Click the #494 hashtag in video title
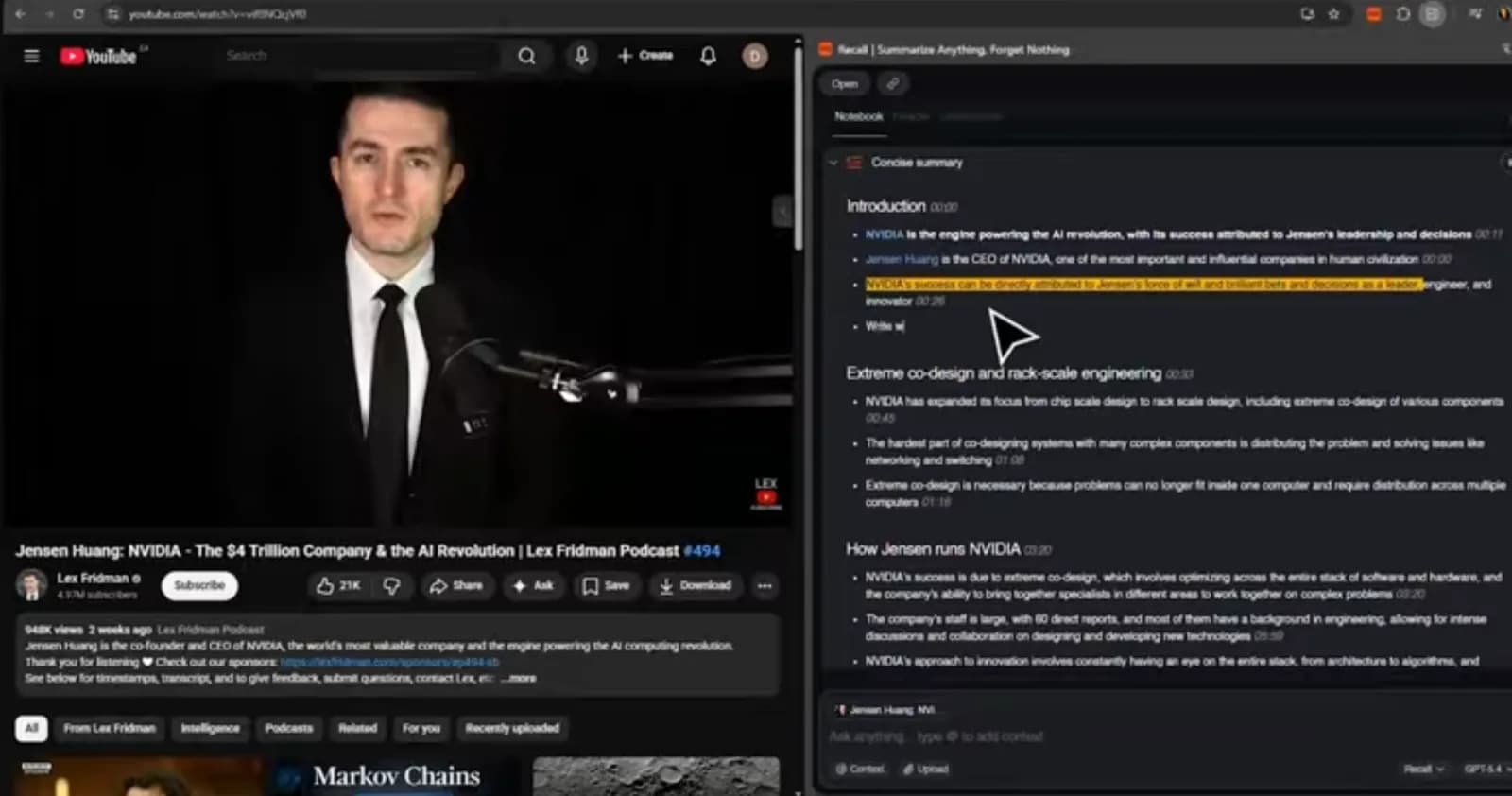Image resolution: width=1512 pixels, height=796 pixels. [702, 551]
